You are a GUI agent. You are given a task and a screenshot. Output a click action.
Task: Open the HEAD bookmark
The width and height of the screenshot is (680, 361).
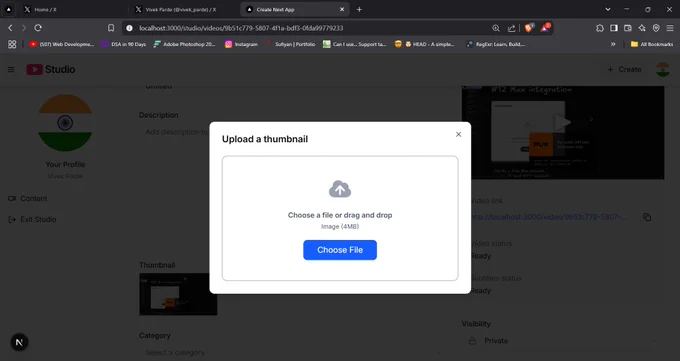[x=424, y=44]
